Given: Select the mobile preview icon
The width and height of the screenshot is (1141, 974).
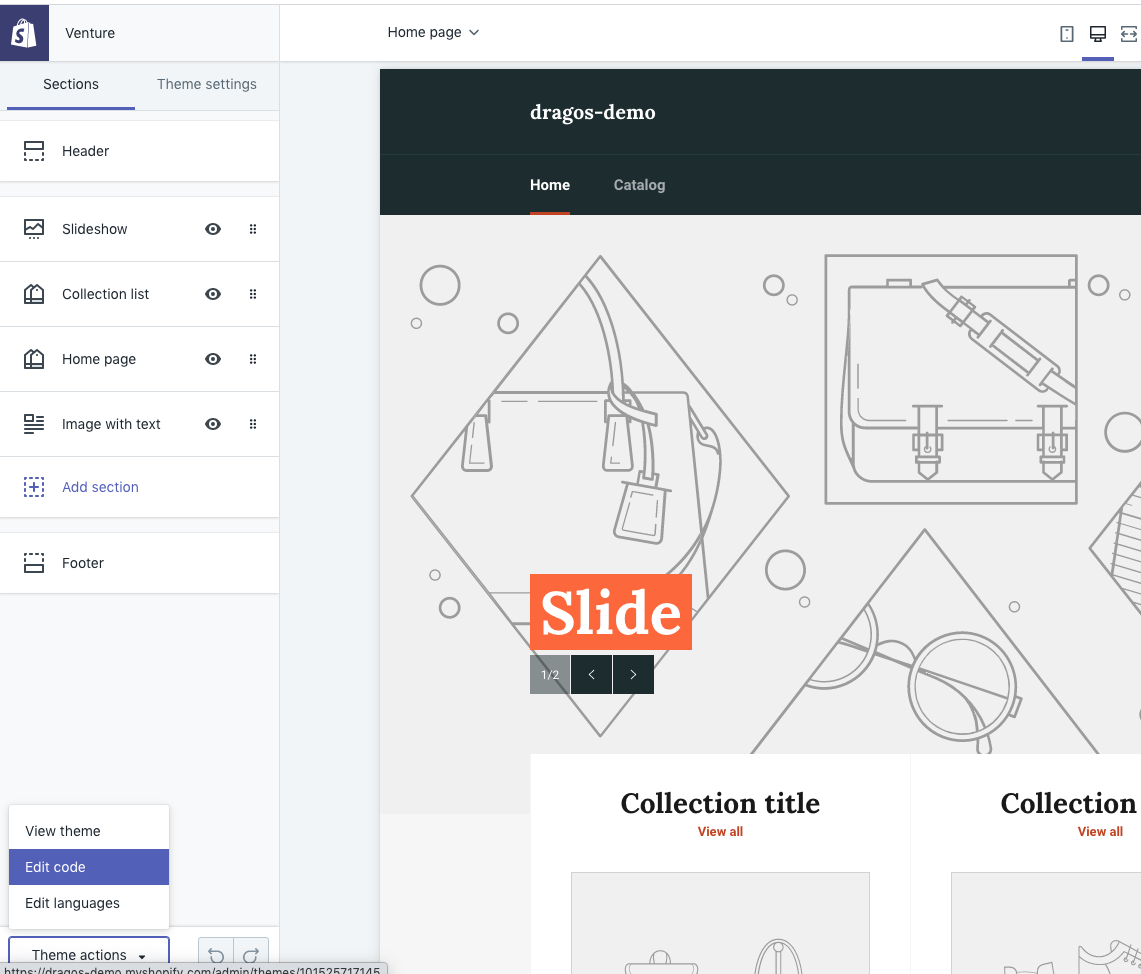Looking at the screenshot, I should (1067, 34).
